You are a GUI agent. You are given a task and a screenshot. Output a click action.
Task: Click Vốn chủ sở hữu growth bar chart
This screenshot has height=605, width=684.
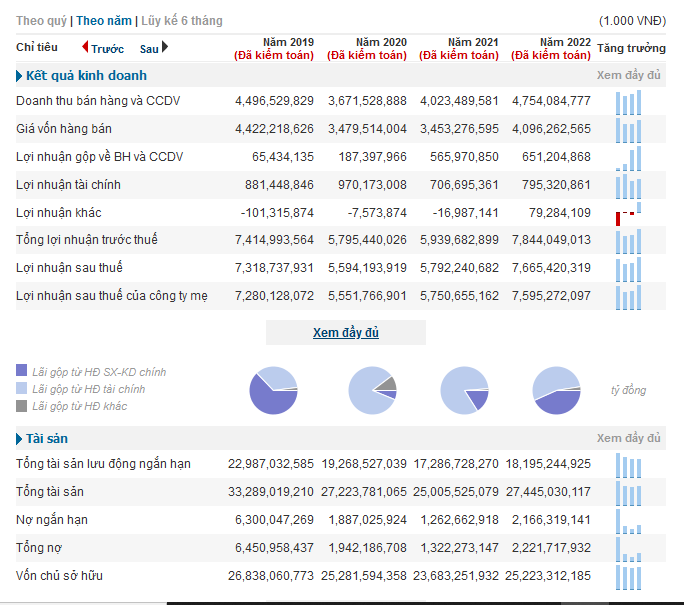tap(628, 578)
